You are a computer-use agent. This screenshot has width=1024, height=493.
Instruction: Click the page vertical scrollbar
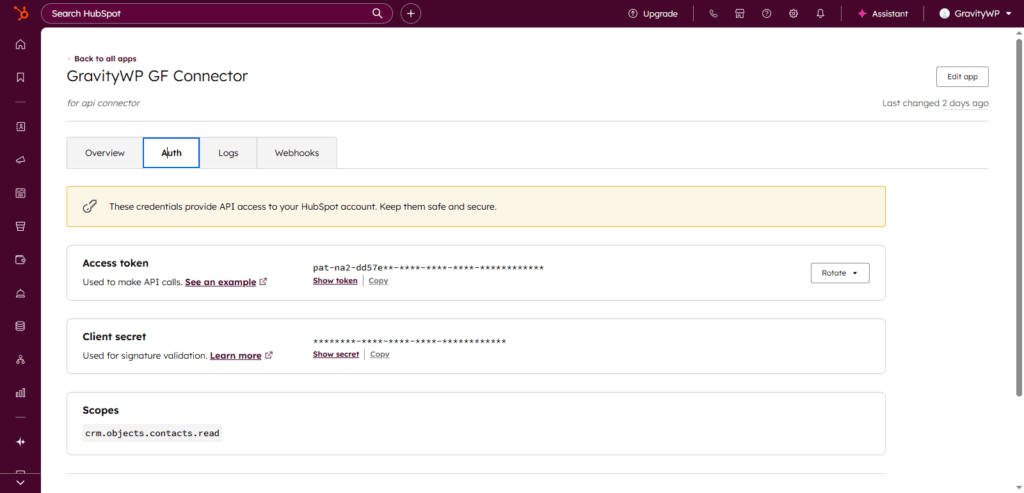coord(1019,215)
